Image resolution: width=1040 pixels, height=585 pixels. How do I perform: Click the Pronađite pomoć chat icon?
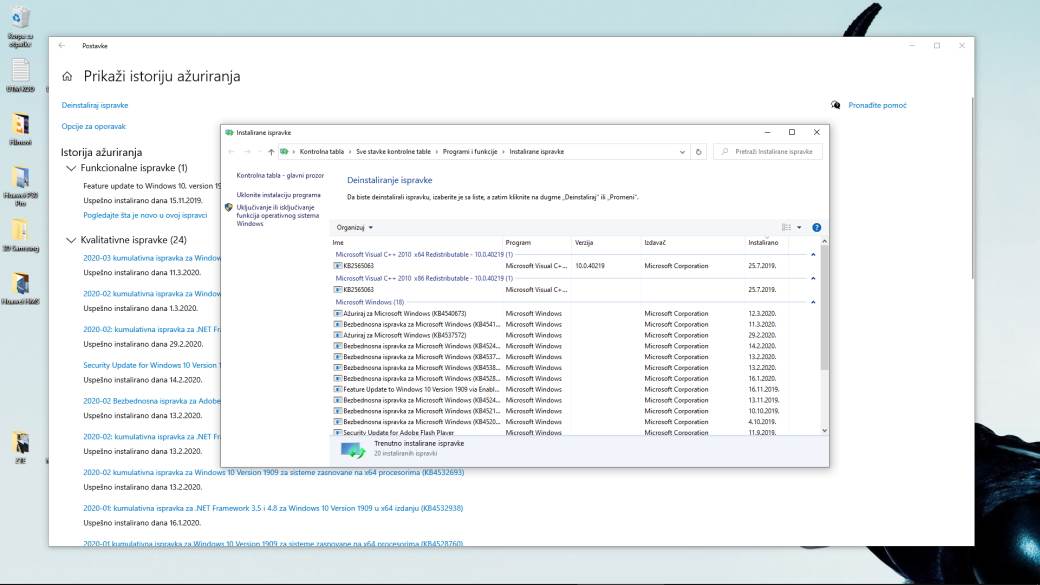836,105
